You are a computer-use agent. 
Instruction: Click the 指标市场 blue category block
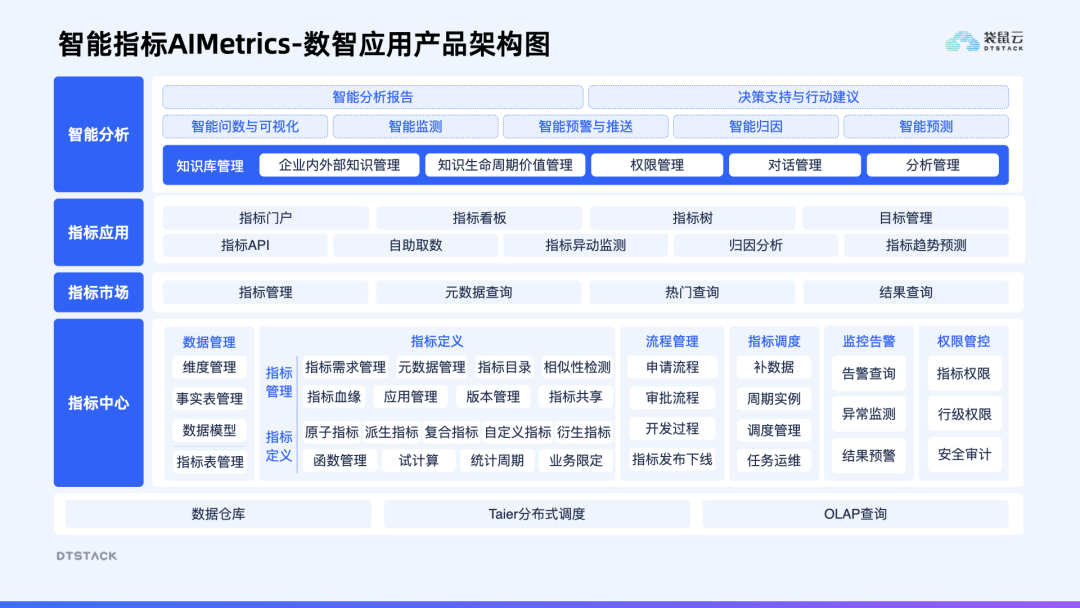(98, 293)
